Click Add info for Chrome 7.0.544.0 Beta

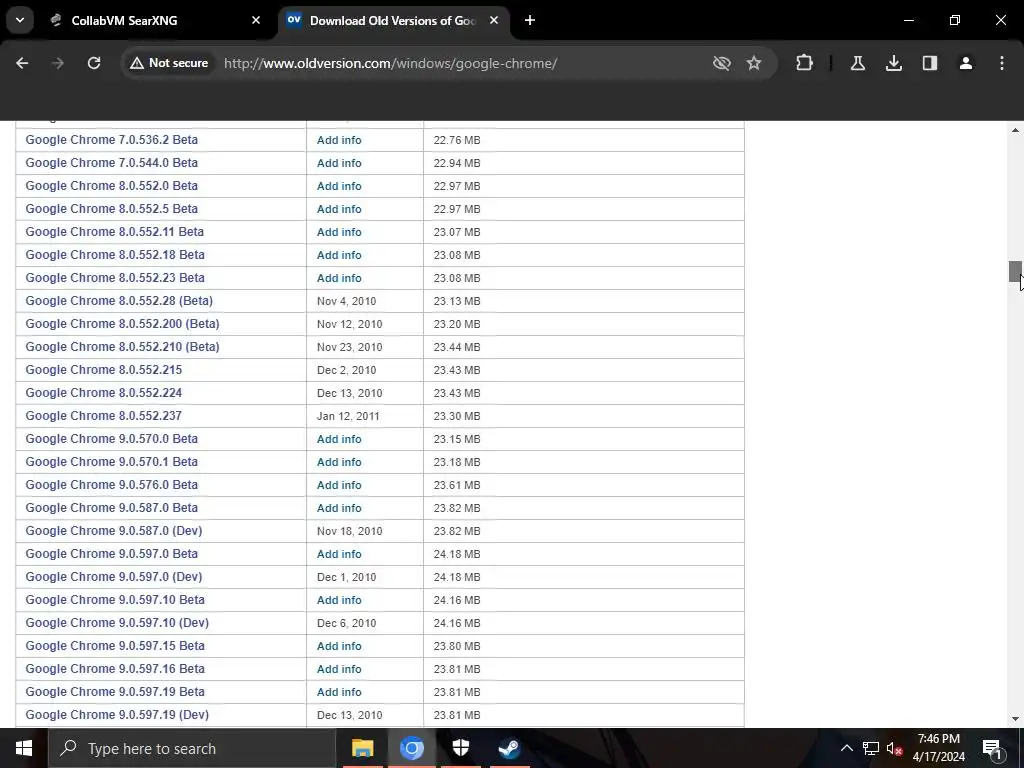339,163
